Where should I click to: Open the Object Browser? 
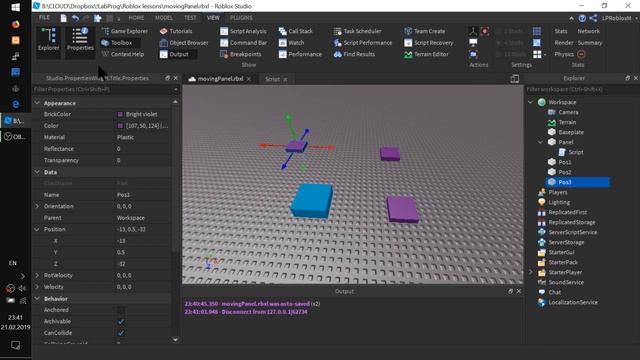[x=184, y=42]
